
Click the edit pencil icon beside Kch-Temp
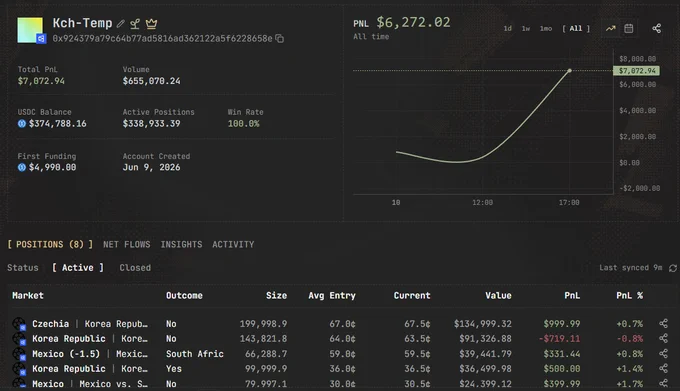(x=121, y=24)
